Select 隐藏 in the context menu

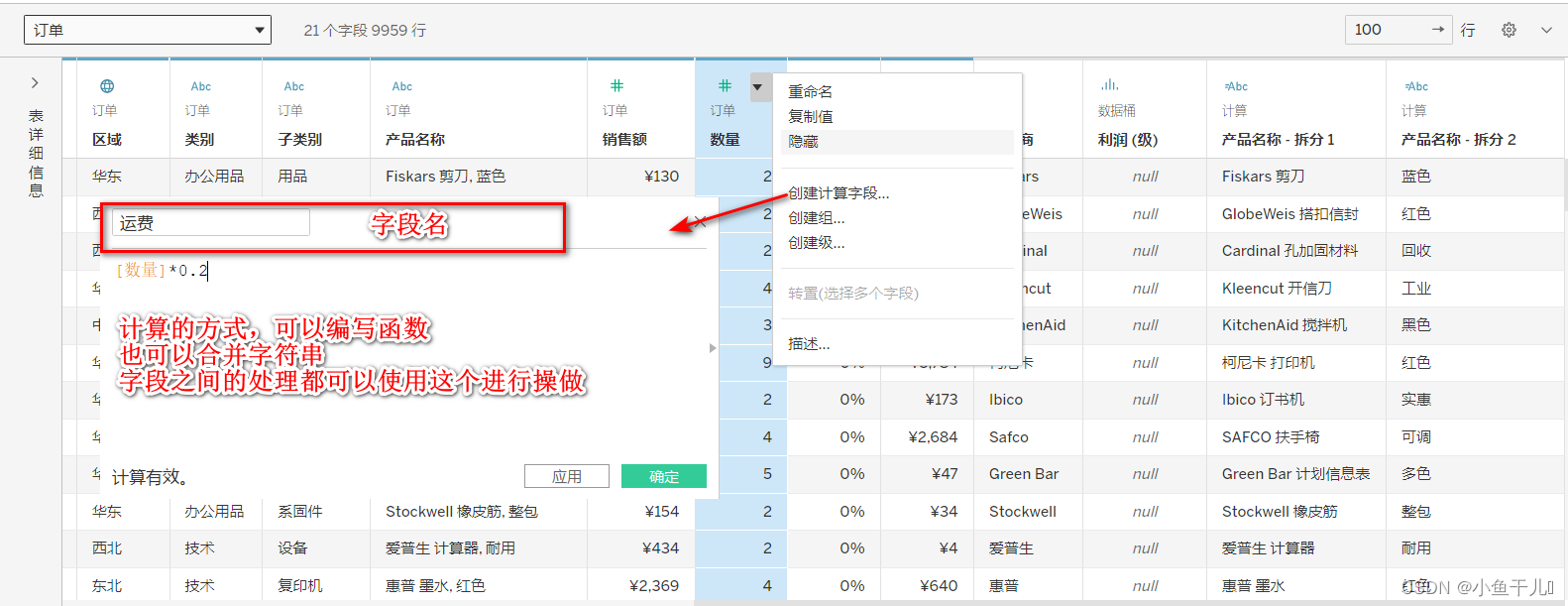pos(804,142)
